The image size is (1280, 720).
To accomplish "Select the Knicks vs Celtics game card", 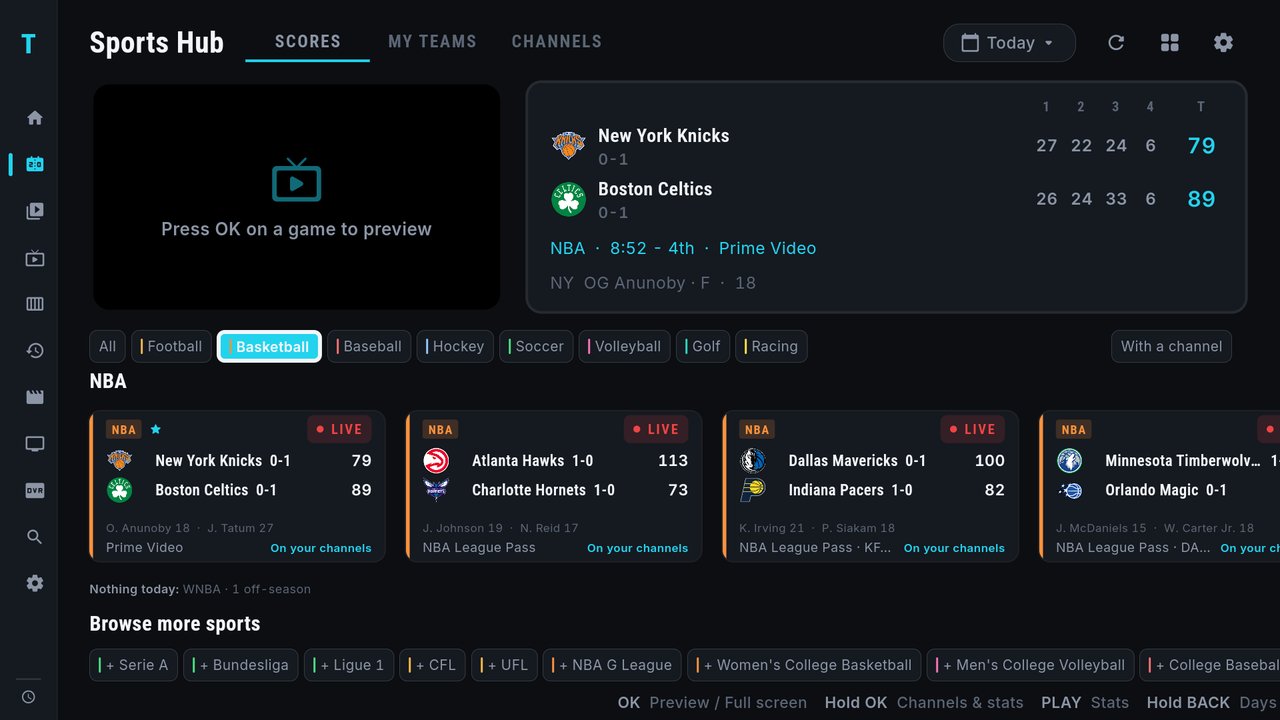I will (x=237, y=486).
